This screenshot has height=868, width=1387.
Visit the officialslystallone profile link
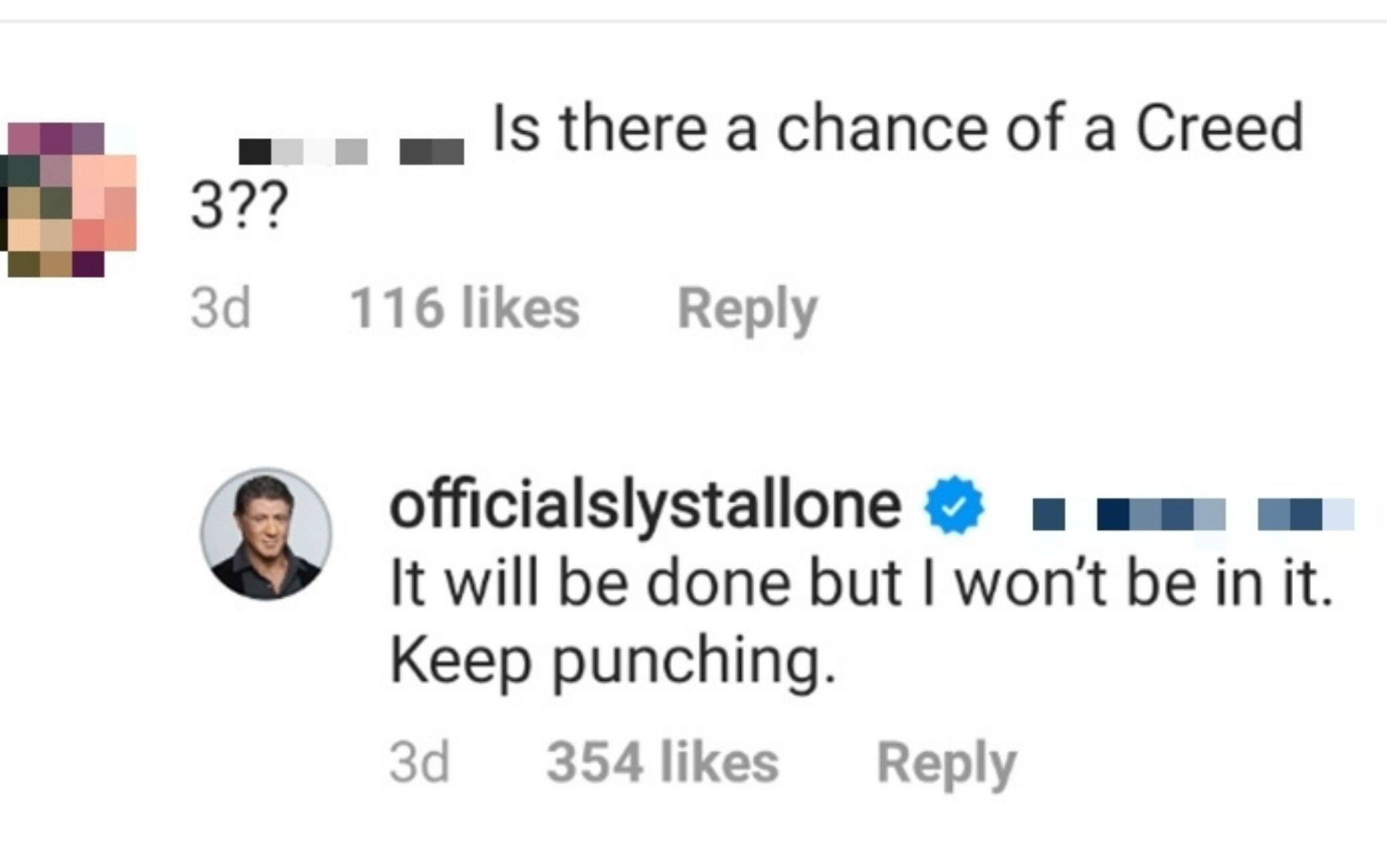pyautogui.click(x=645, y=506)
